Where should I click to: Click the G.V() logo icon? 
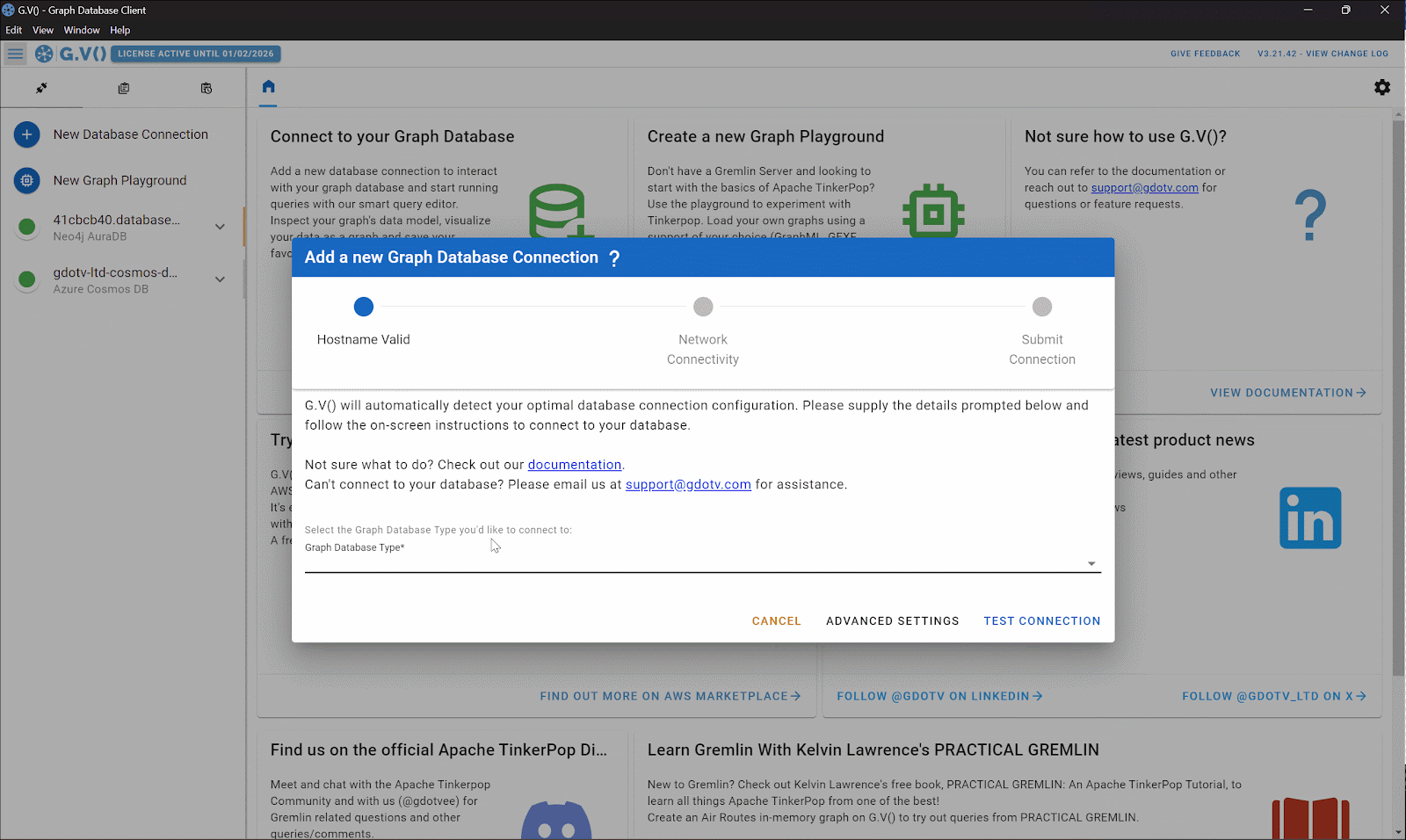(44, 54)
